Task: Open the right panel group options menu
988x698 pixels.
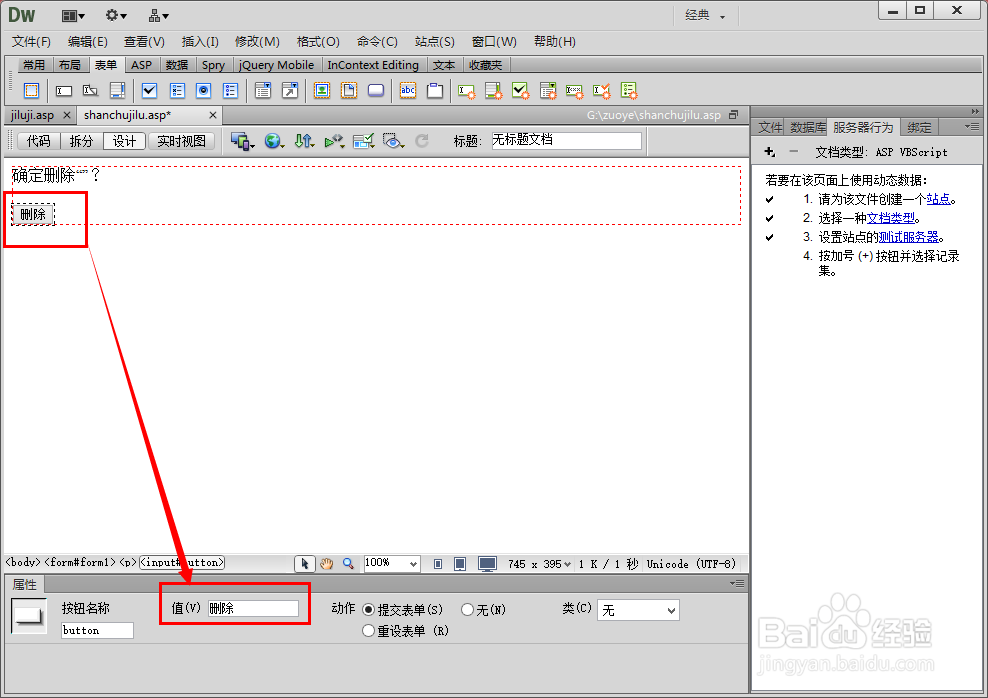Action: tap(972, 127)
